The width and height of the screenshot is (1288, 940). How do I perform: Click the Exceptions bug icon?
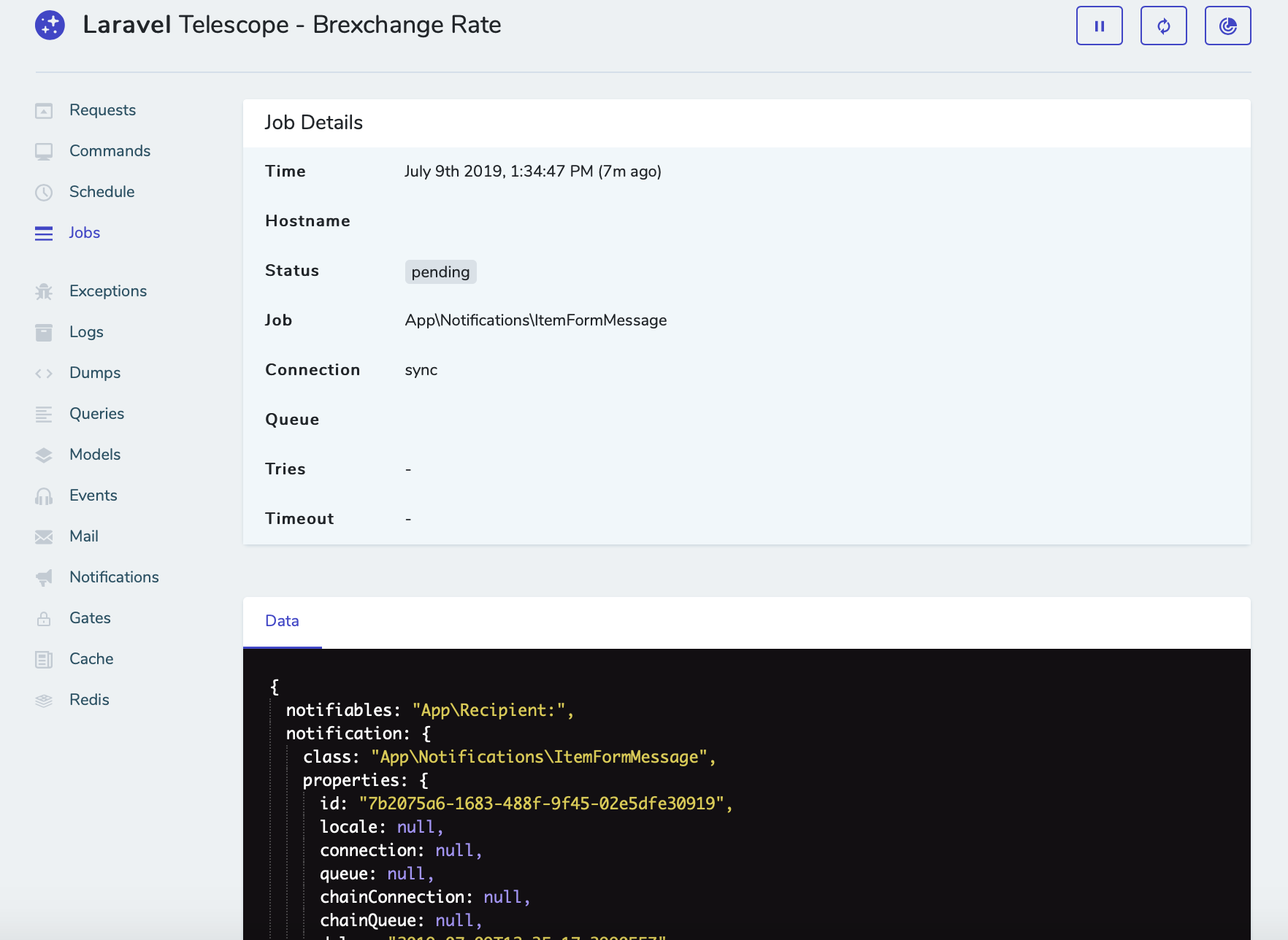[44, 292]
